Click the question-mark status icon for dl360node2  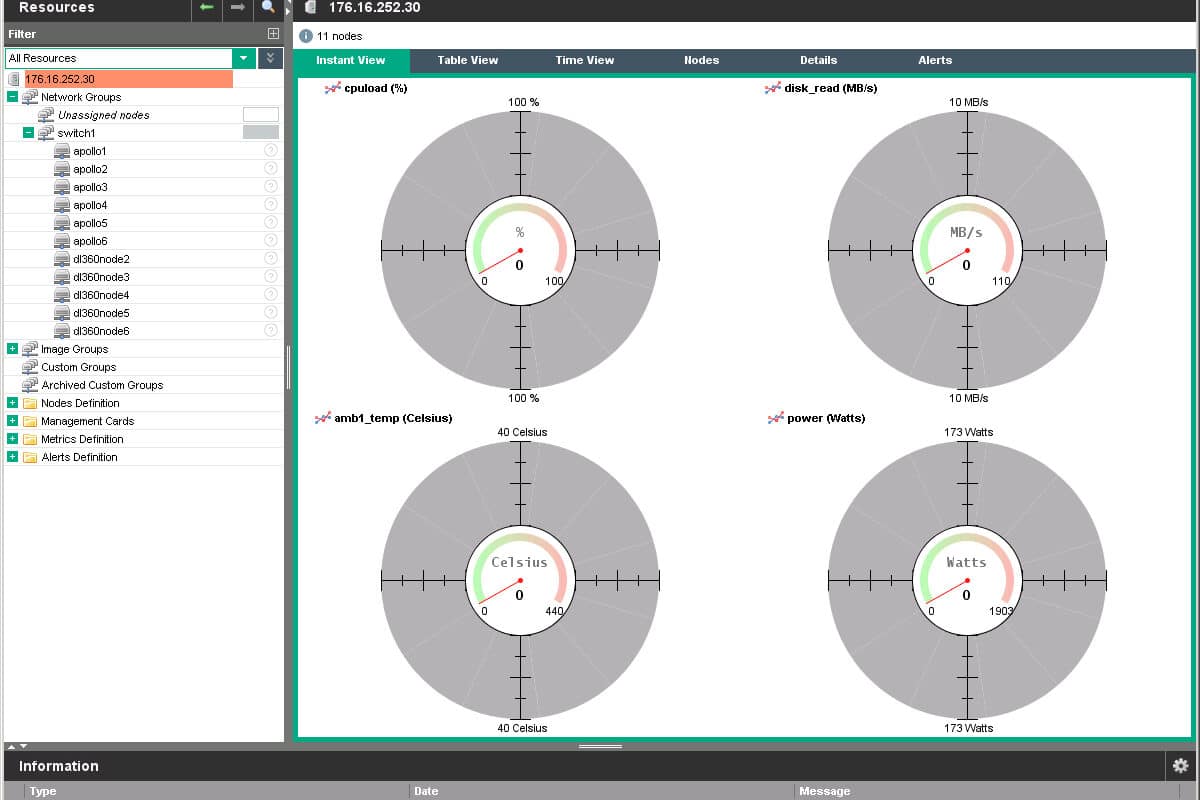pyautogui.click(x=270, y=258)
